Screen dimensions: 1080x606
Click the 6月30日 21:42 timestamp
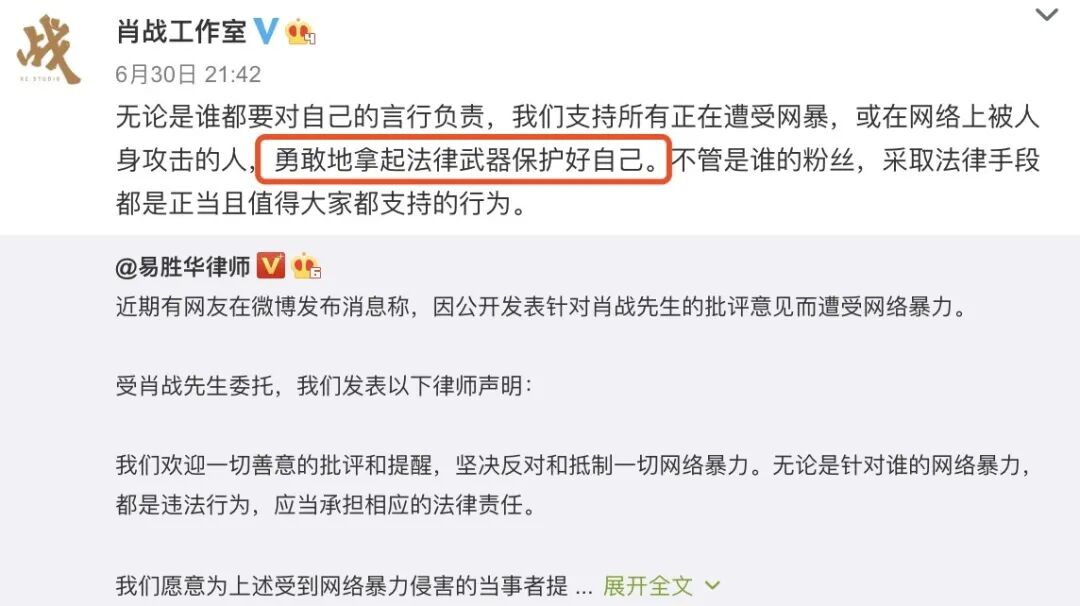[188, 74]
